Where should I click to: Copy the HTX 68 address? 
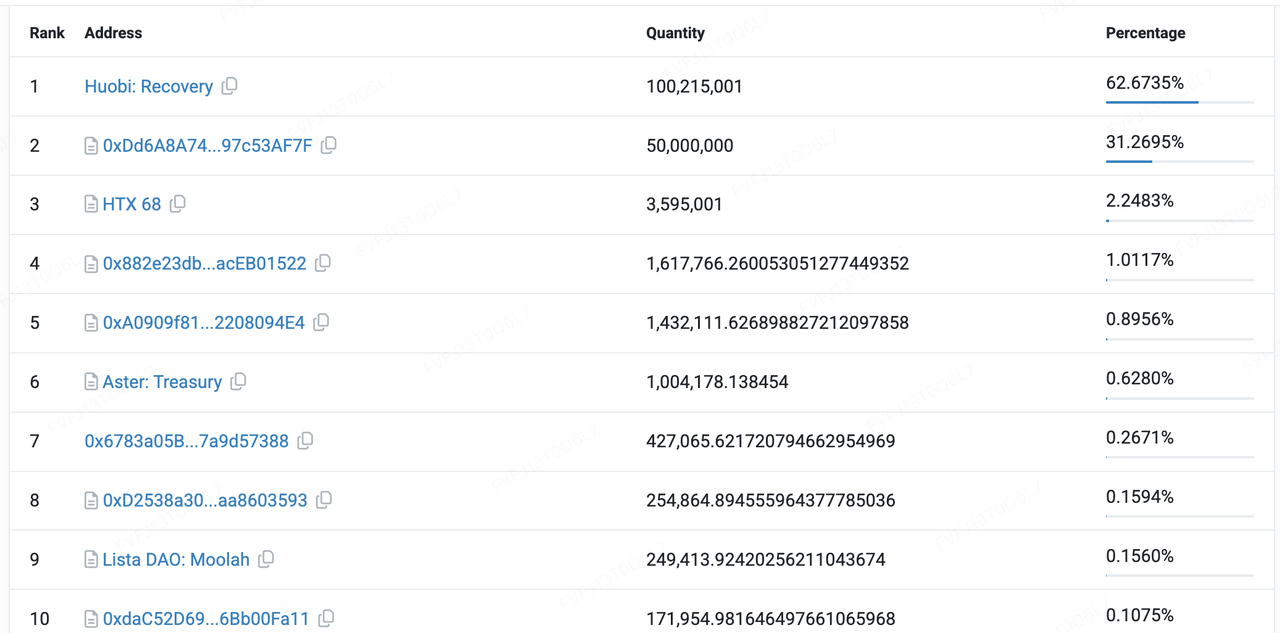pos(178,204)
